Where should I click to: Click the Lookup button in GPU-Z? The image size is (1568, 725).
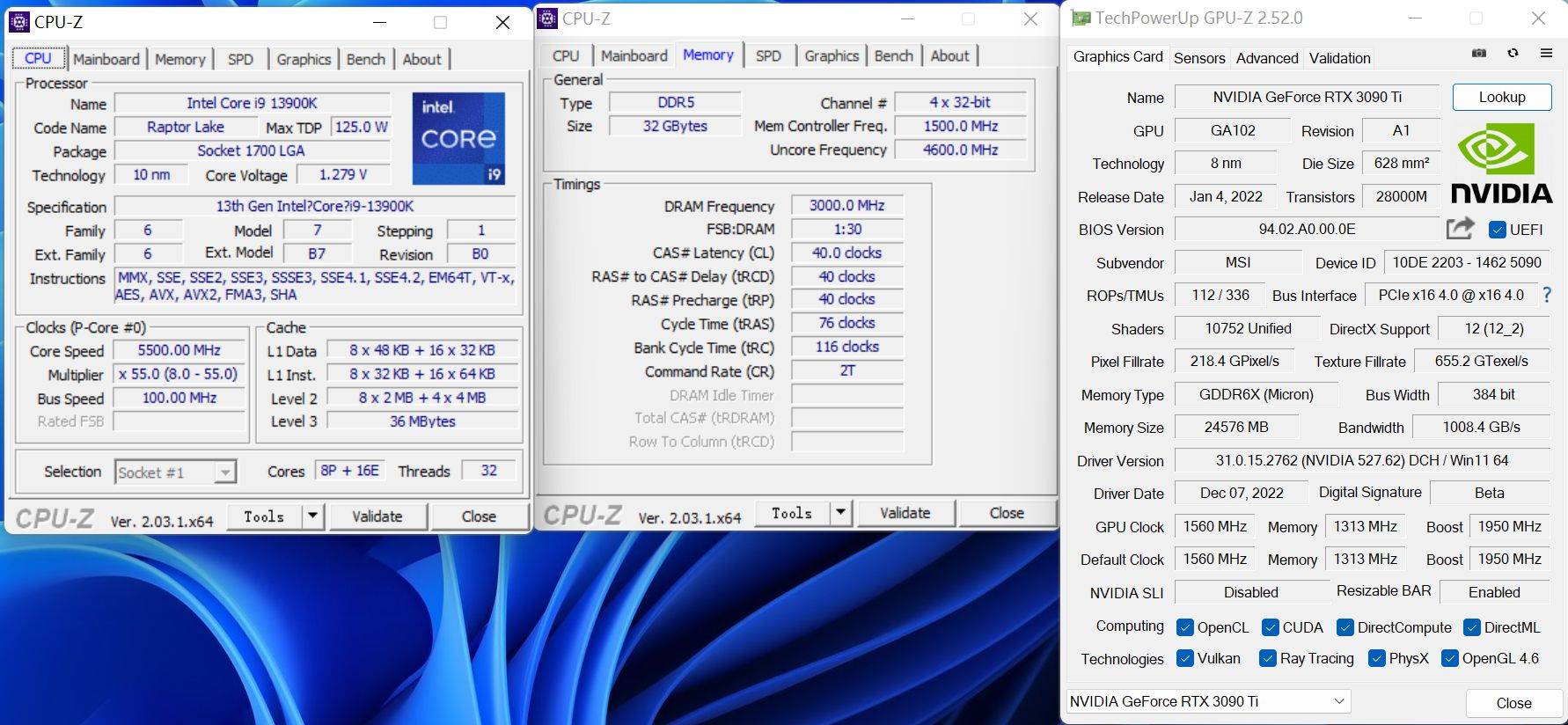(1502, 97)
